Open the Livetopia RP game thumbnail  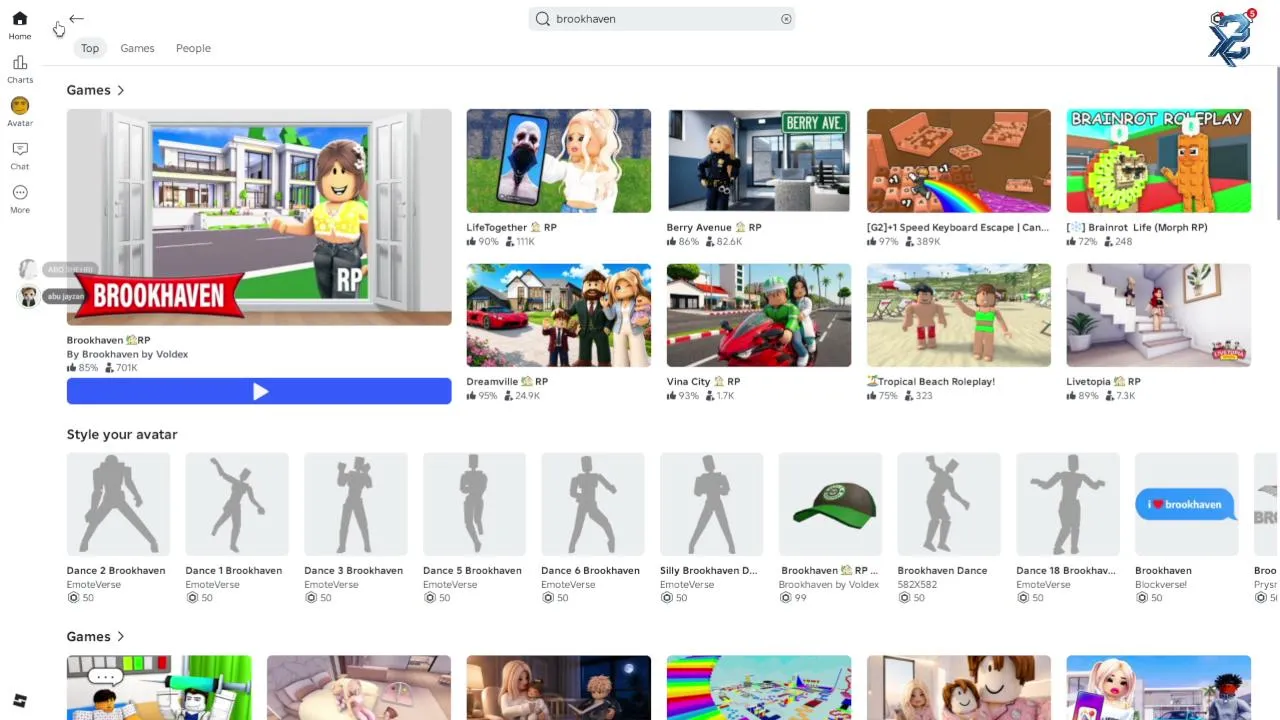[x=1159, y=315]
